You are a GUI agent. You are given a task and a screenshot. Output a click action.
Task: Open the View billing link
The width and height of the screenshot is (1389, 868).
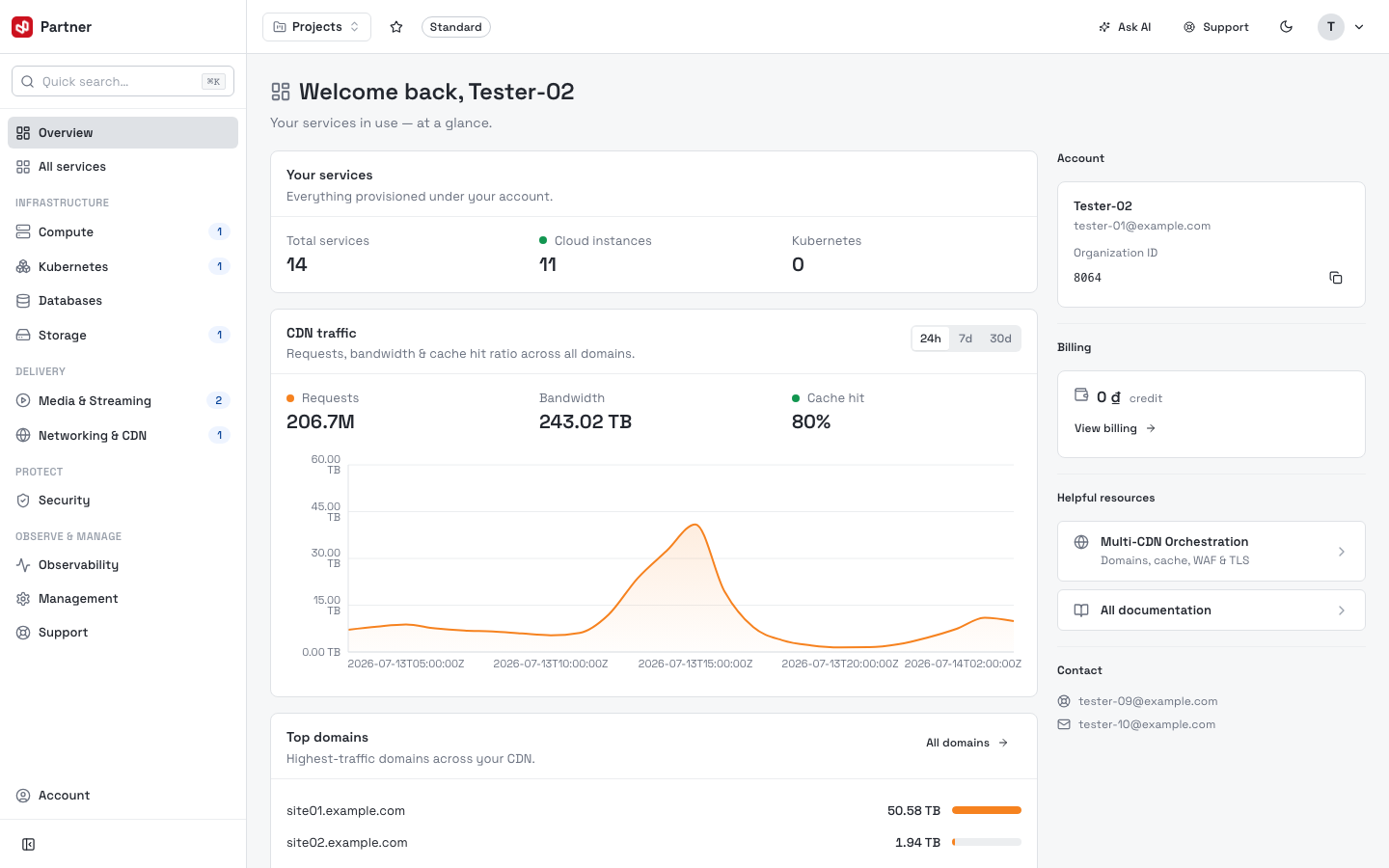pyautogui.click(x=1115, y=428)
